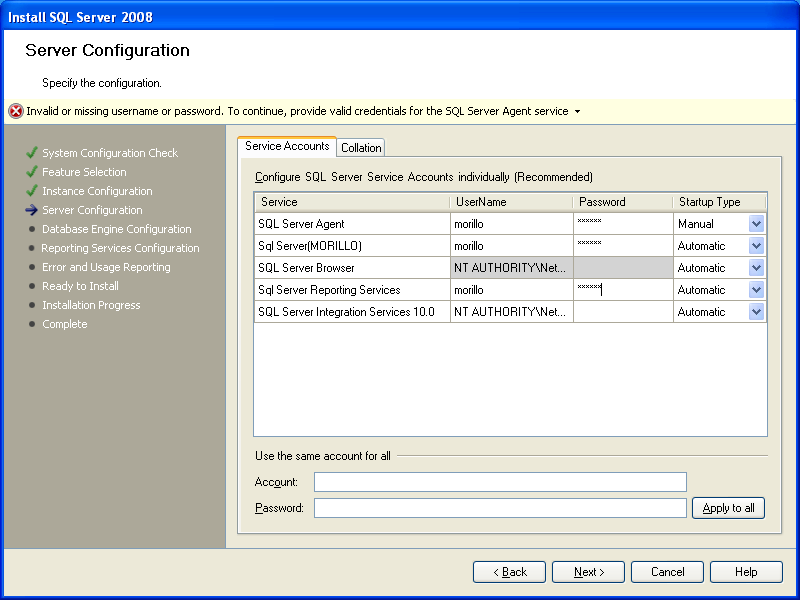Click the Ready to Install step
This screenshot has height=600, width=800.
pyautogui.click(x=80, y=286)
